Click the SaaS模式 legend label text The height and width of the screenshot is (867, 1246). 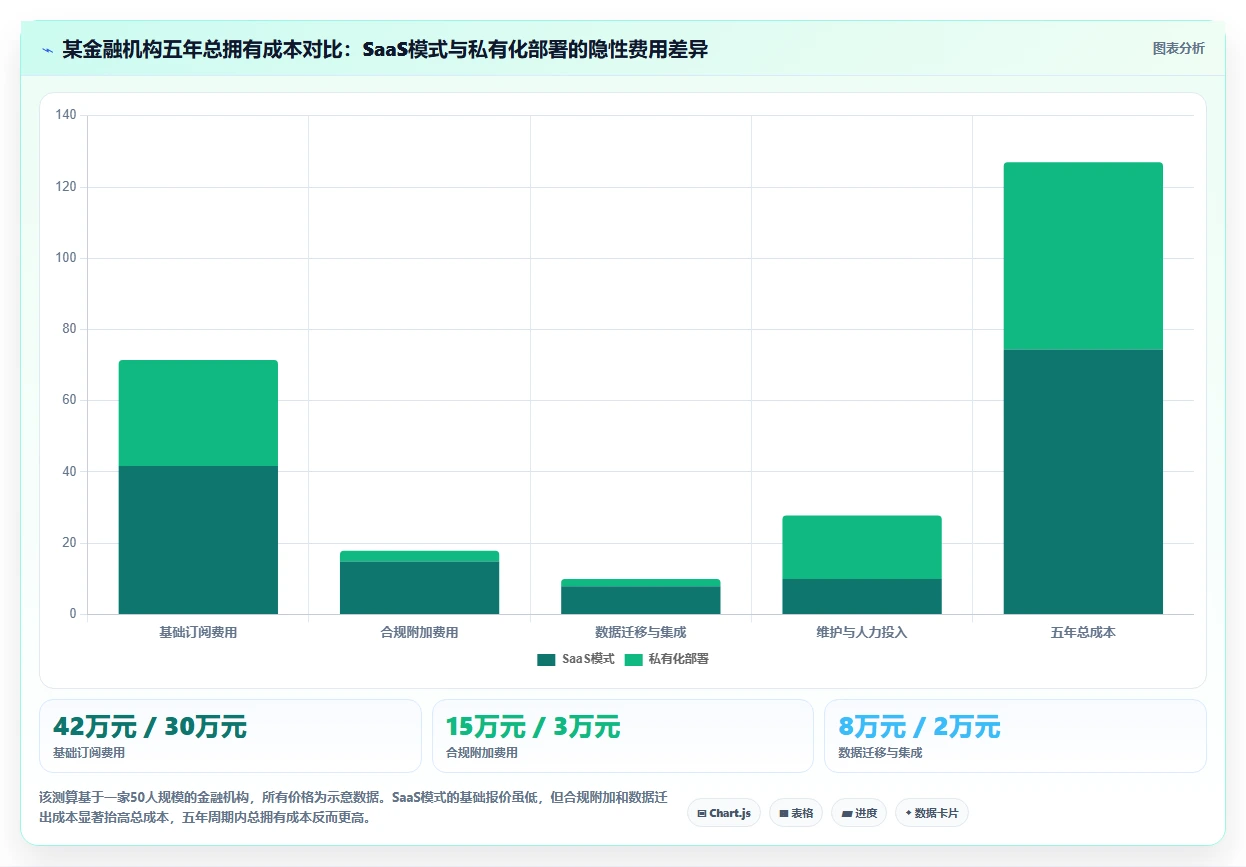point(588,659)
